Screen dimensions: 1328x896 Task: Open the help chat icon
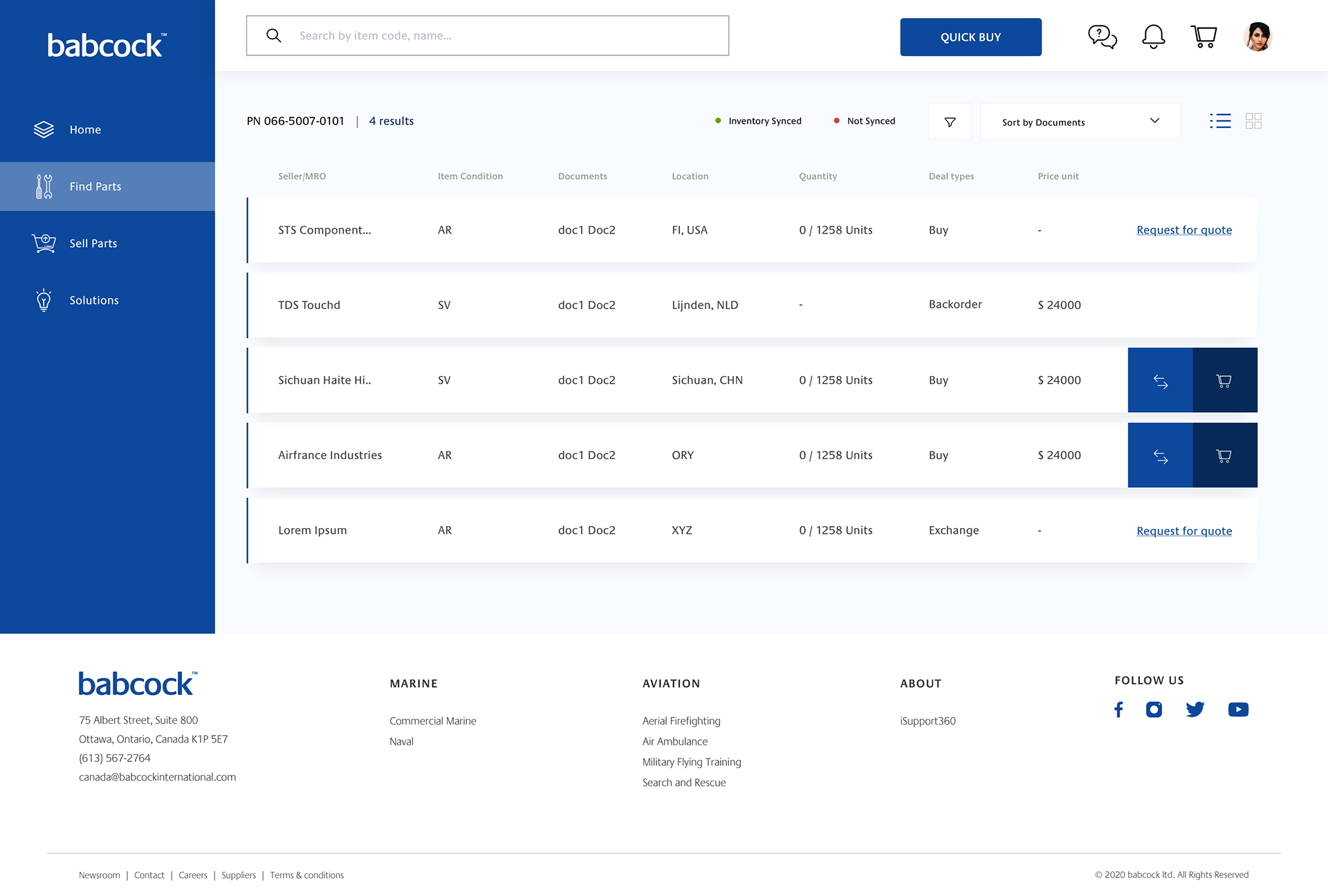click(1102, 37)
